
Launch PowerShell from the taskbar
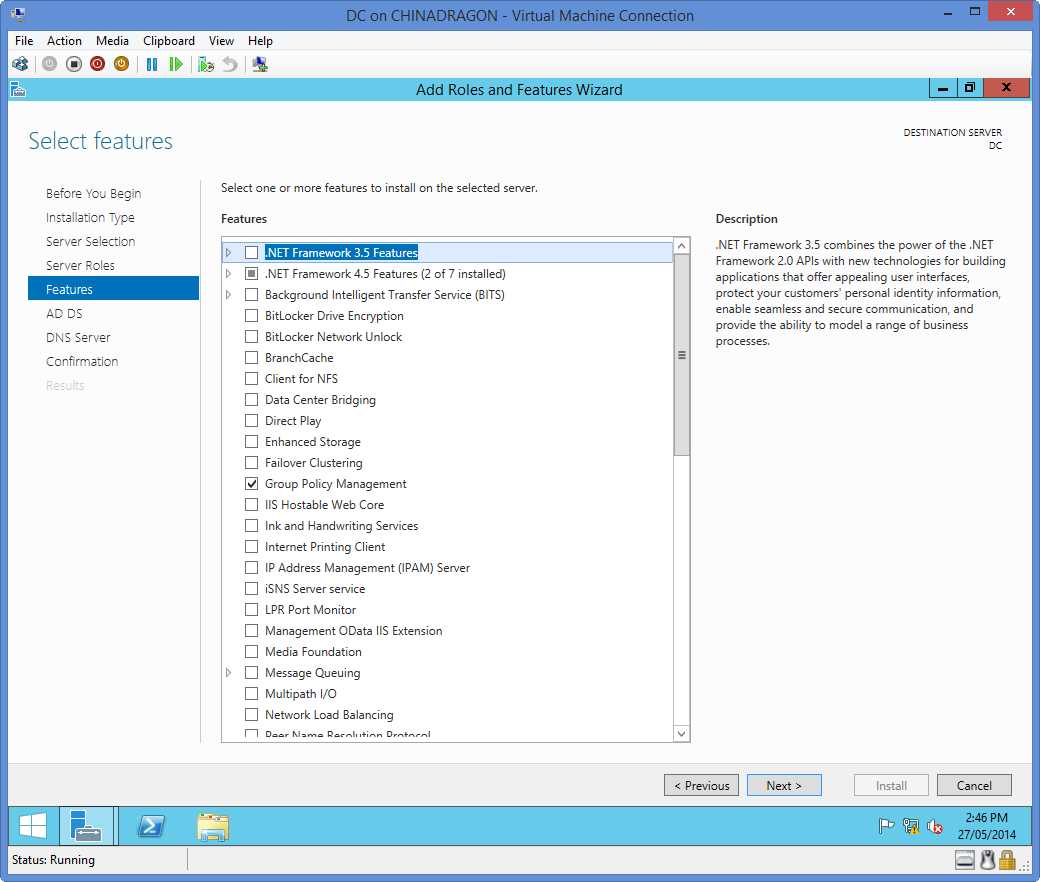(x=151, y=826)
